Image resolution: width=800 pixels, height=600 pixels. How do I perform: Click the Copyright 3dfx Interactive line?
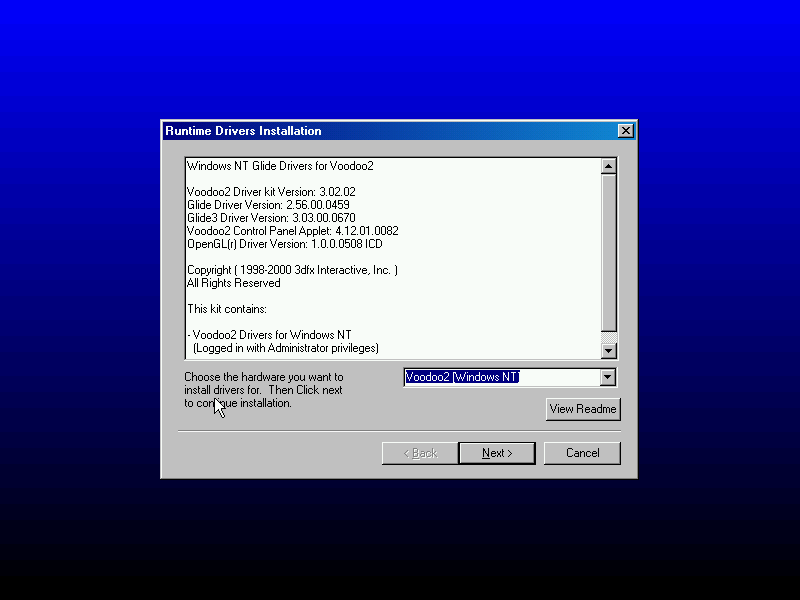point(292,270)
